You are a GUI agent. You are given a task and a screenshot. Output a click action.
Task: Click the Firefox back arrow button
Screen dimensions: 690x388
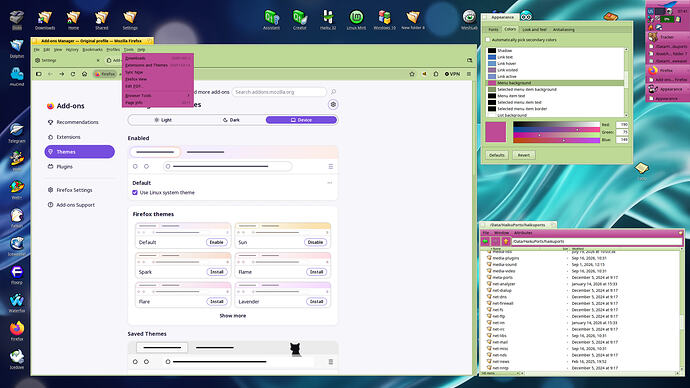pos(50,74)
